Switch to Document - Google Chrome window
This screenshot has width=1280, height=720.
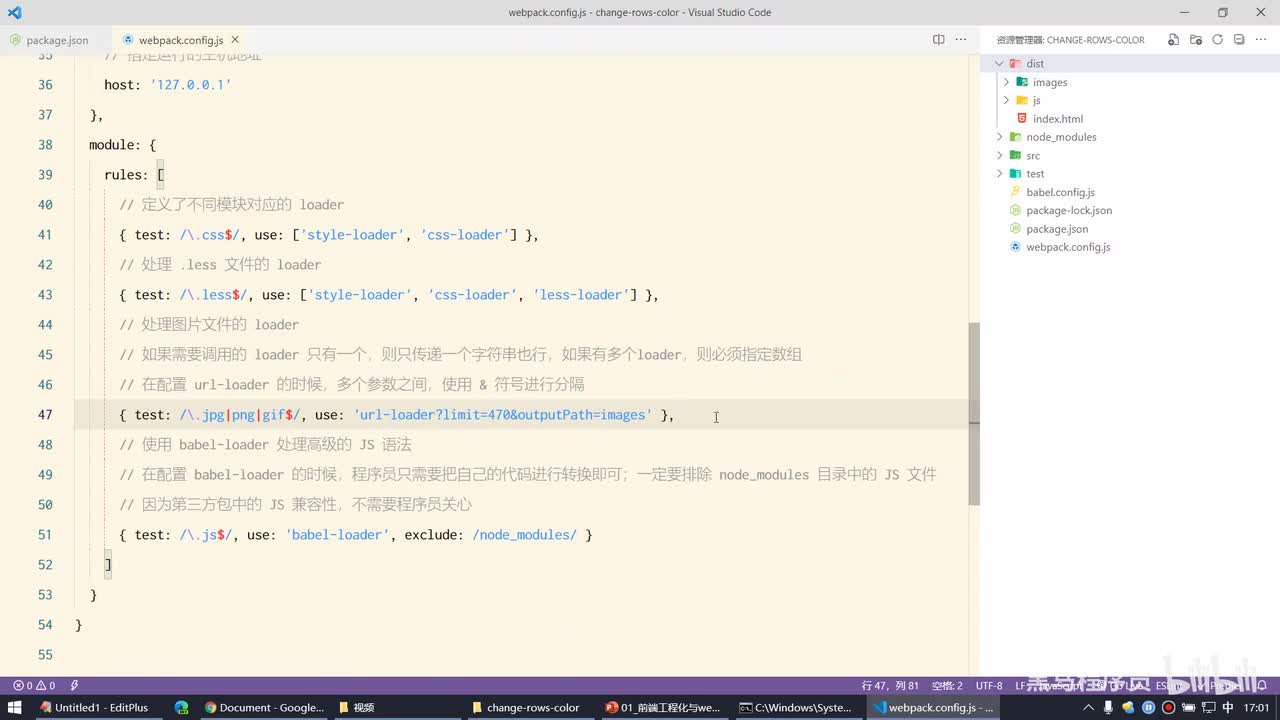pyautogui.click(x=264, y=707)
